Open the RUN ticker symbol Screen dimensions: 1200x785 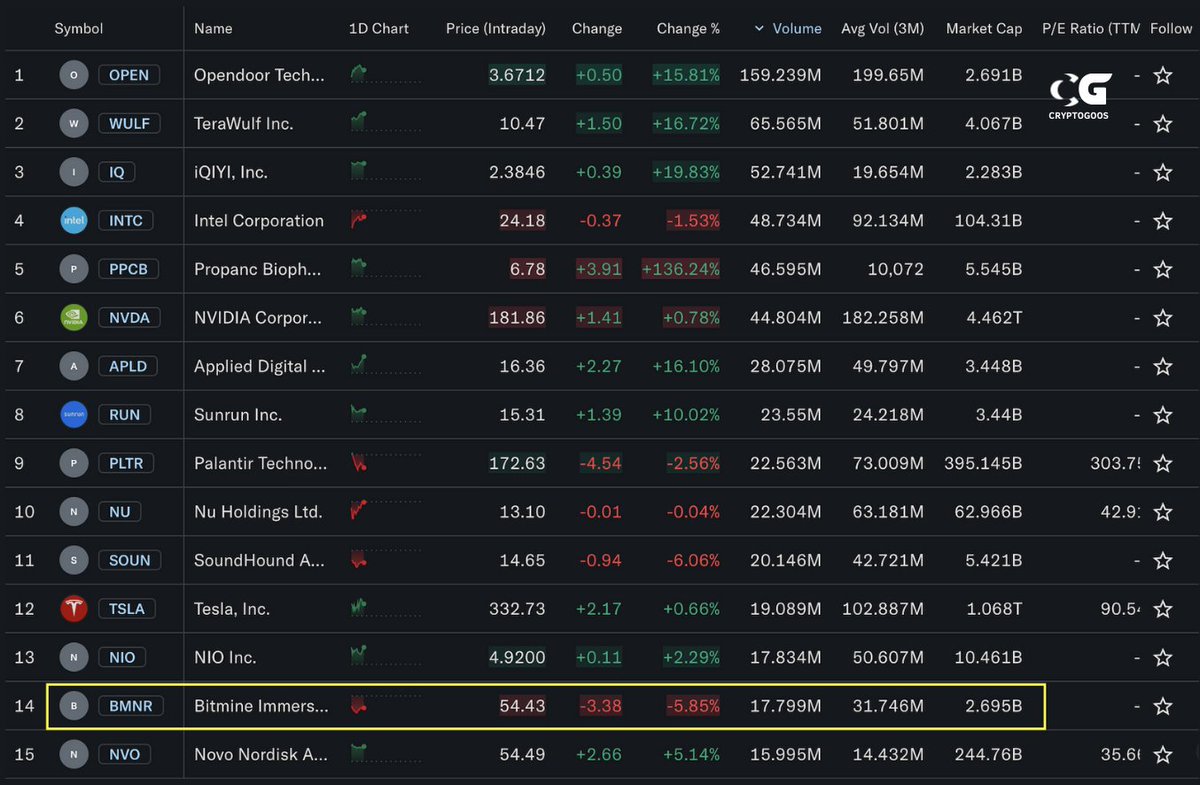tap(125, 415)
